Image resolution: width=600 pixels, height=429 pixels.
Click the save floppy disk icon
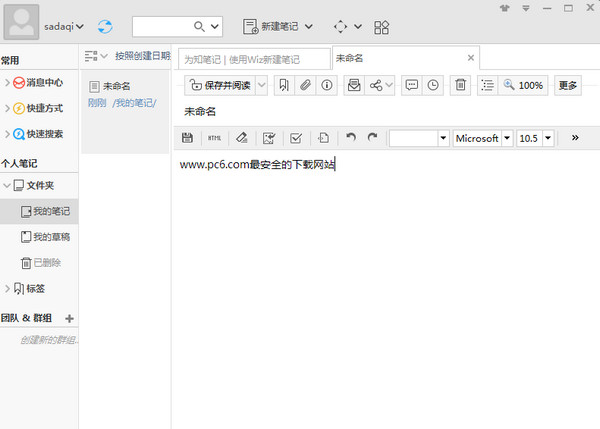(x=187, y=138)
